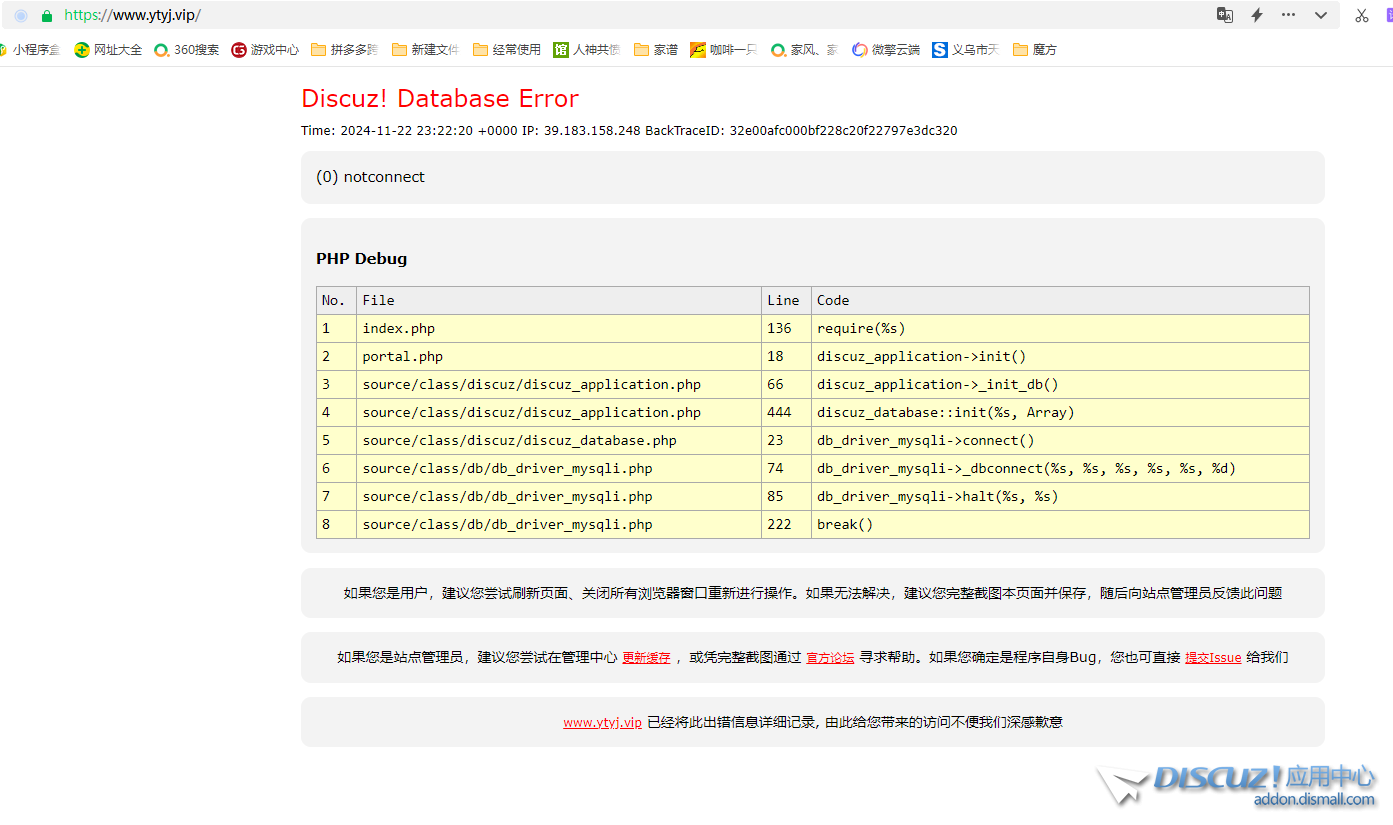This screenshot has width=1393, height=825.
Task: Click the lightning speed mode icon
Action: [1257, 15]
